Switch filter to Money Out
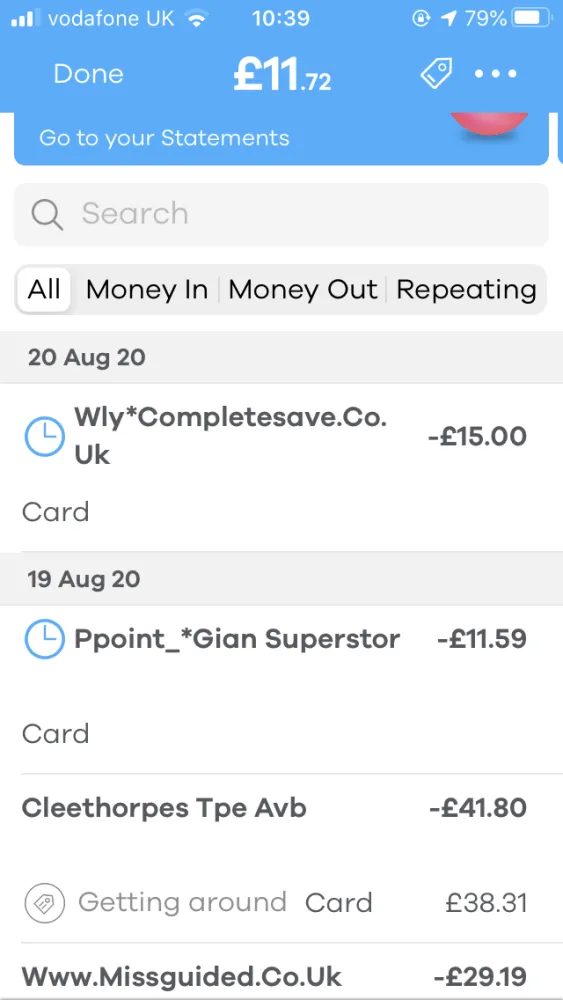 click(303, 290)
